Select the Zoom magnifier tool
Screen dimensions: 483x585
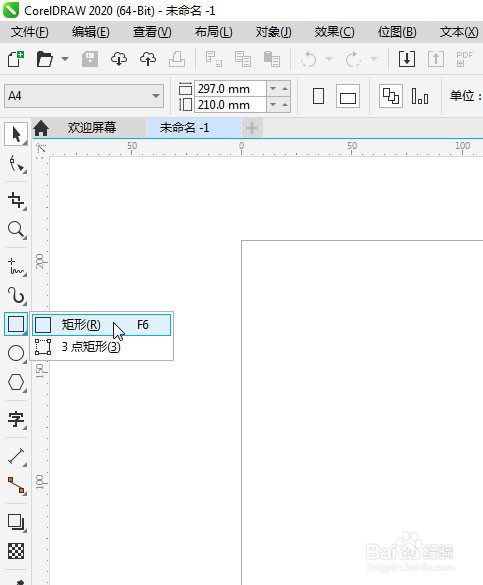(16, 229)
